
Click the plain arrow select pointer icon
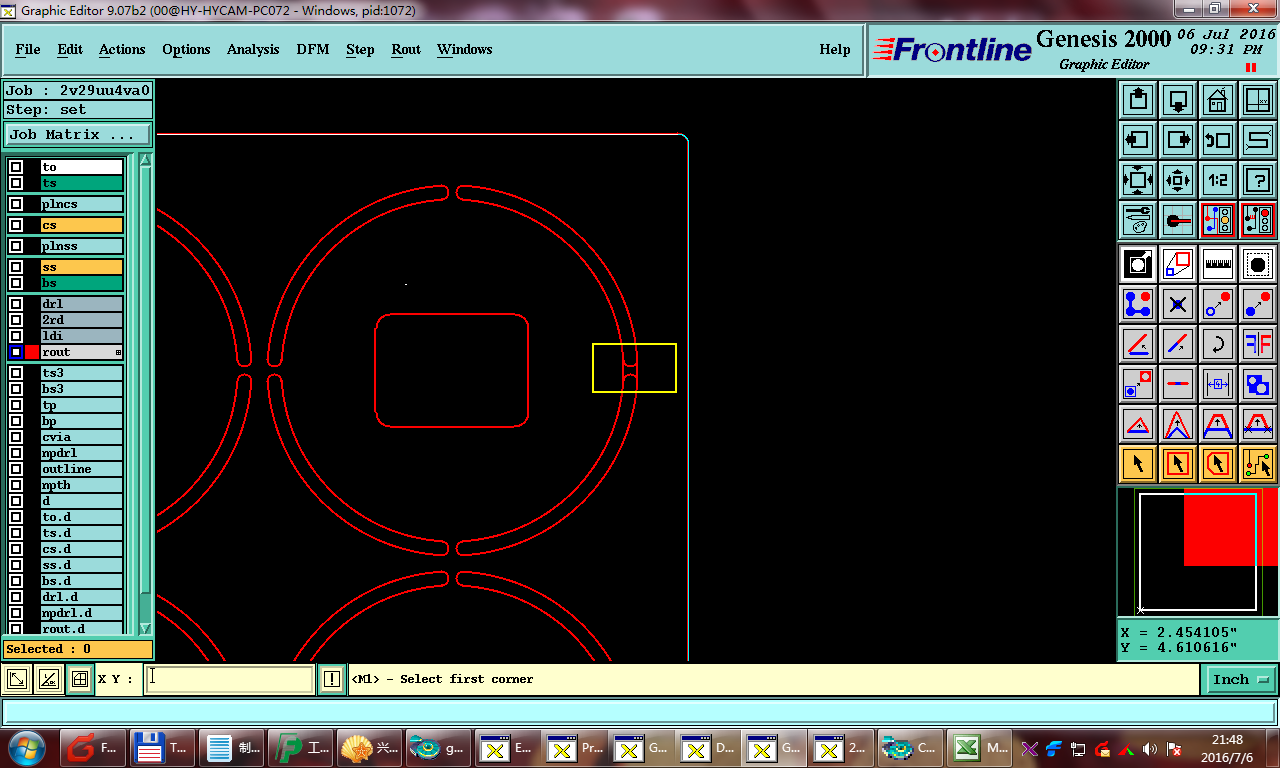click(x=1138, y=464)
